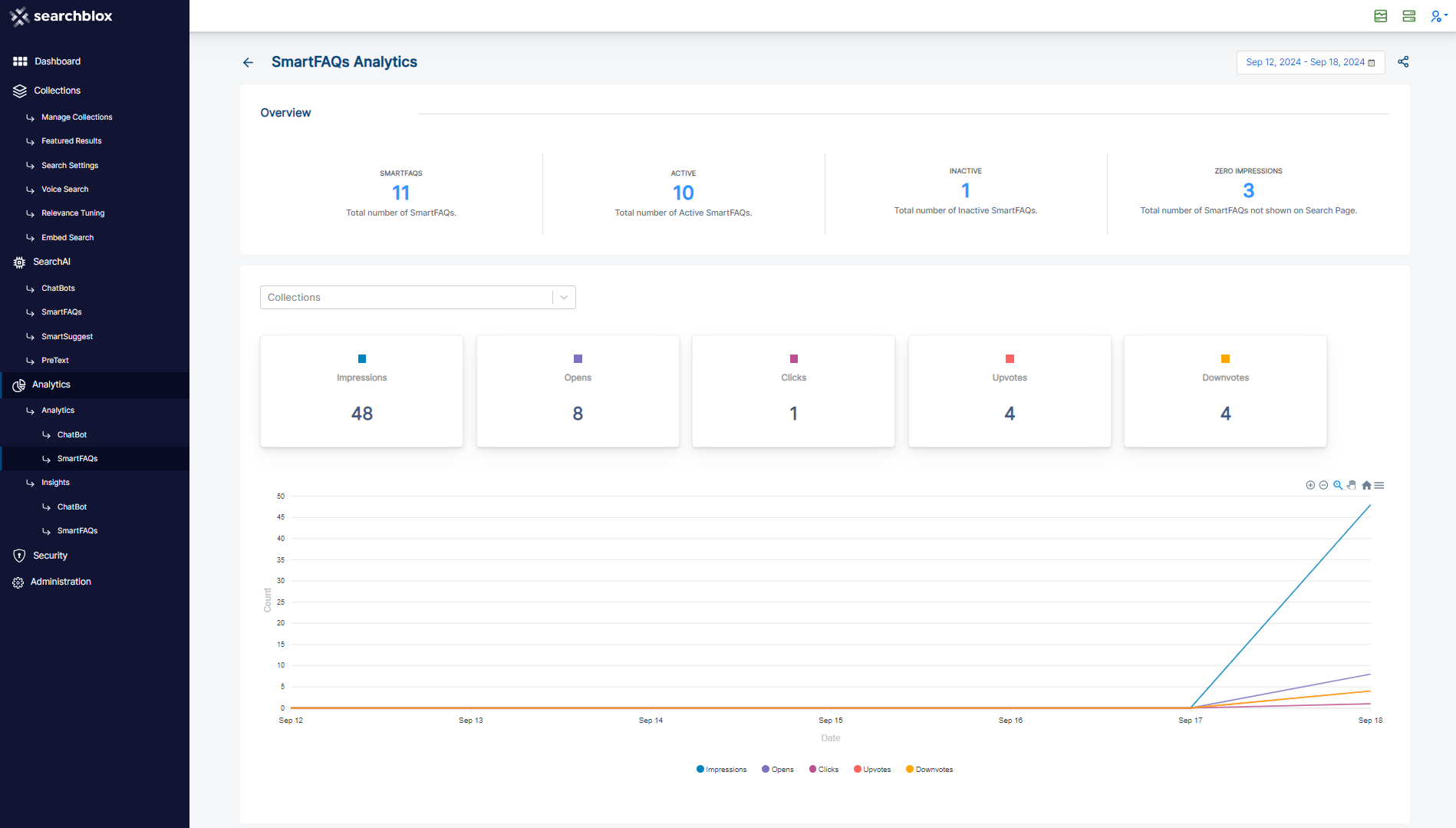Click the Zero Impressions value 3
The image size is (1456, 828).
pyautogui.click(x=1248, y=190)
